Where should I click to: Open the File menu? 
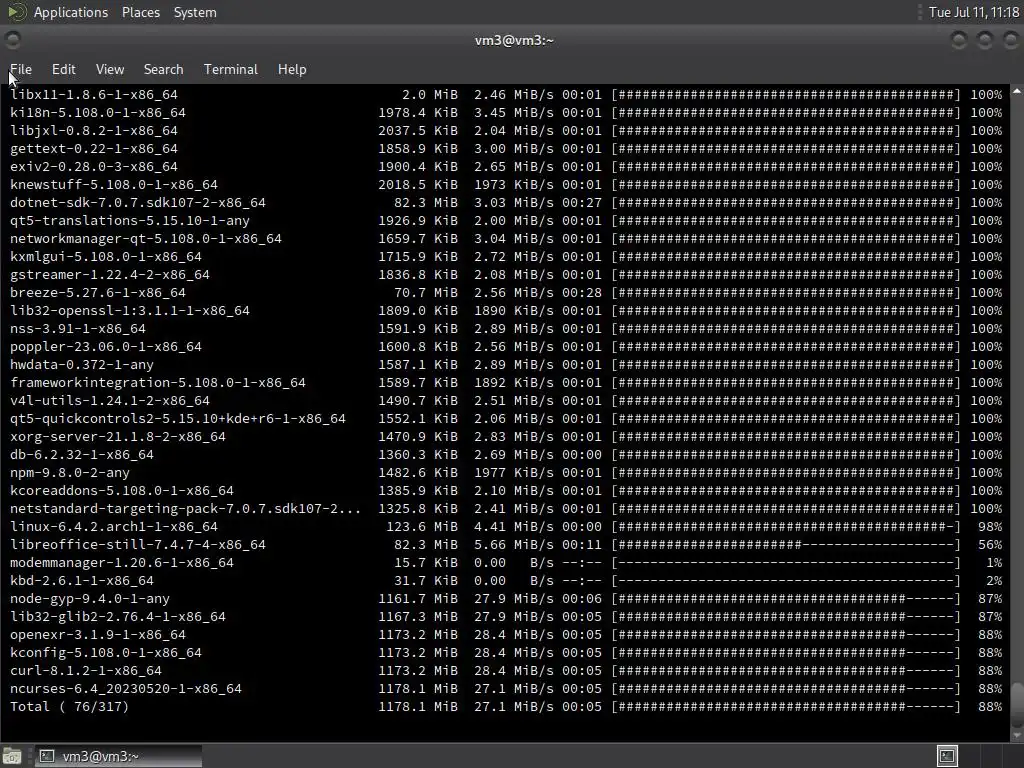[x=21, y=69]
